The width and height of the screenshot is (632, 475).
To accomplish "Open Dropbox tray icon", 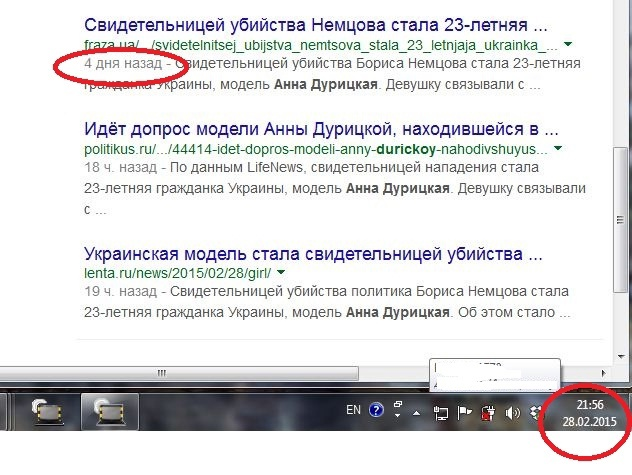I will pyautogui.click(x=536, y=412).
